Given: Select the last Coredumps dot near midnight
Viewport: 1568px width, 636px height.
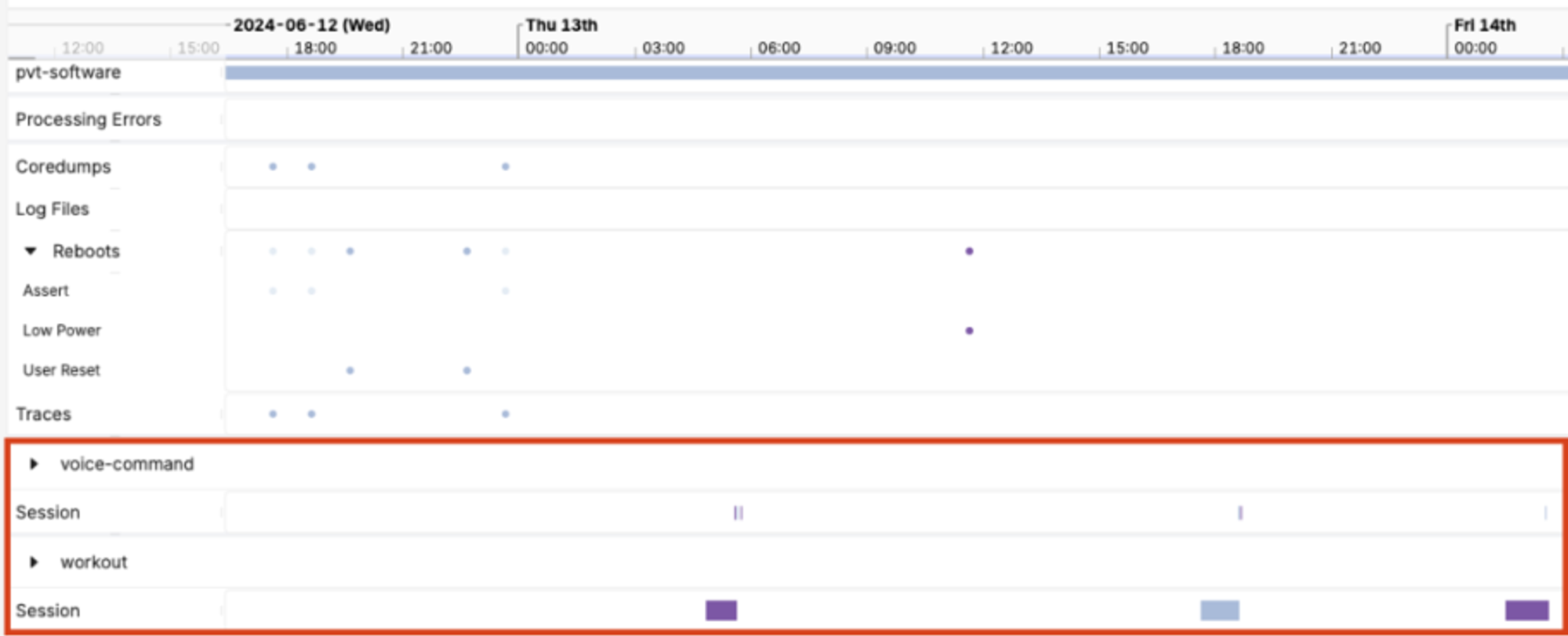Looking at the screenshot, I should tap(506, 167).
